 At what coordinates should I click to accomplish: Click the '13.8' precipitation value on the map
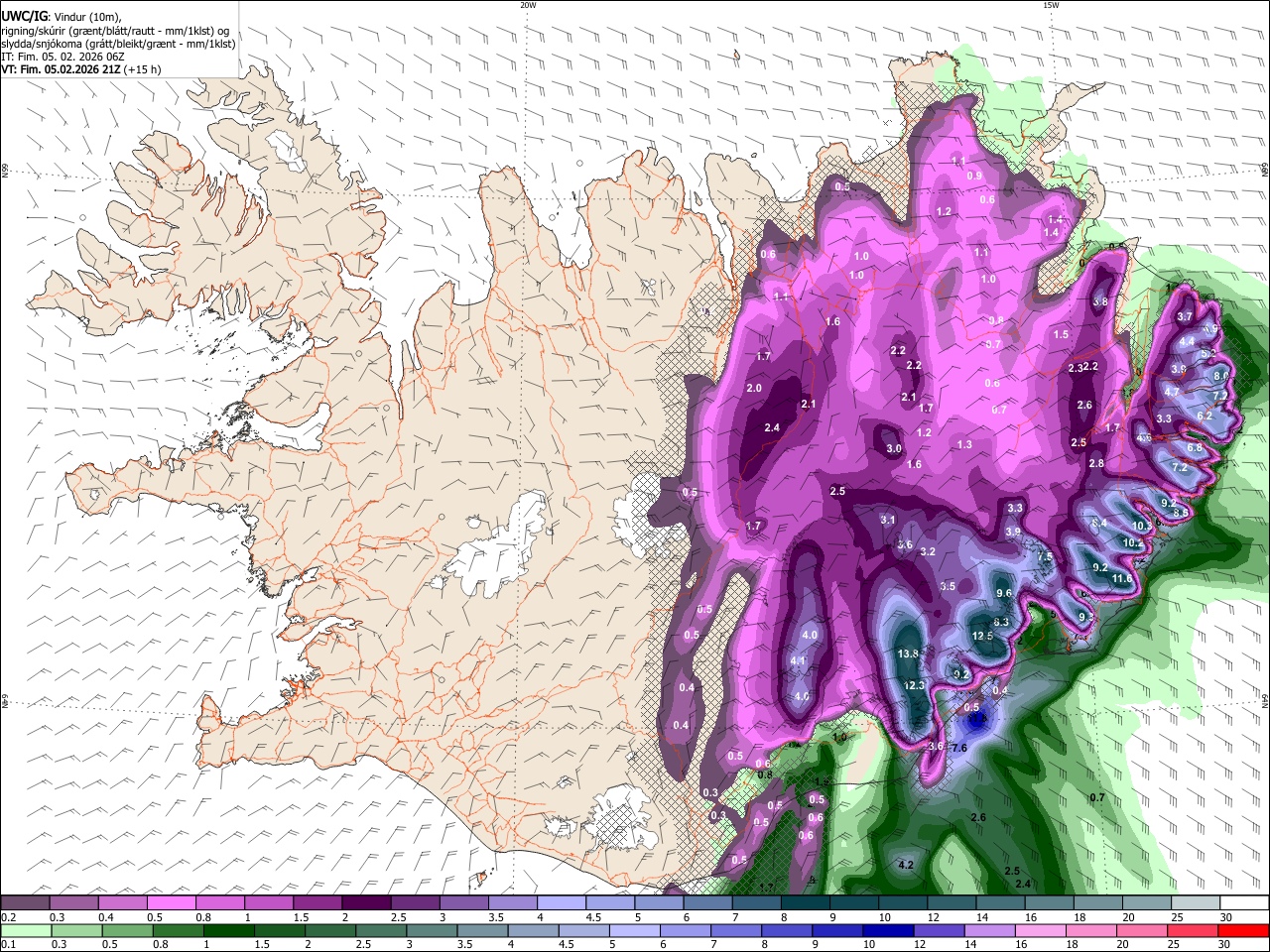click(x=908, y=654)
